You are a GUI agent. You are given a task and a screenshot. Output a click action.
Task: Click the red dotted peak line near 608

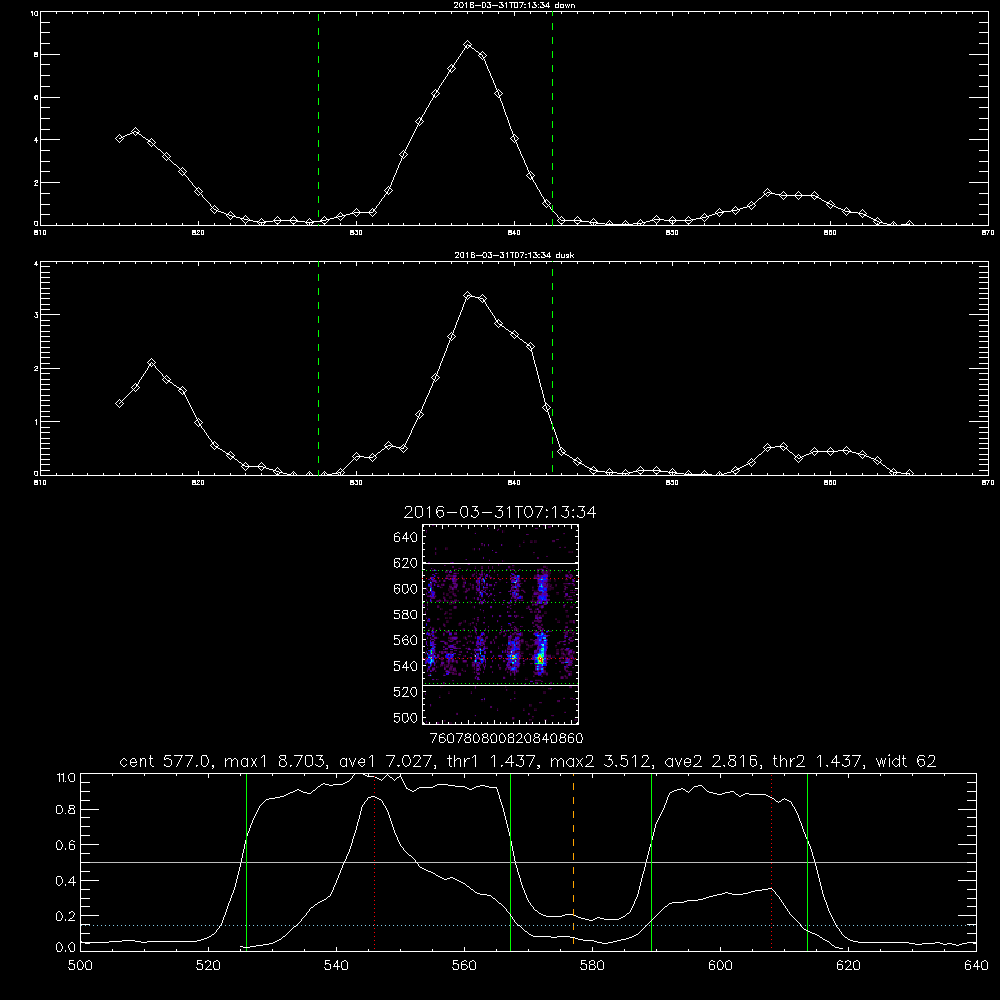coord(772,861)
